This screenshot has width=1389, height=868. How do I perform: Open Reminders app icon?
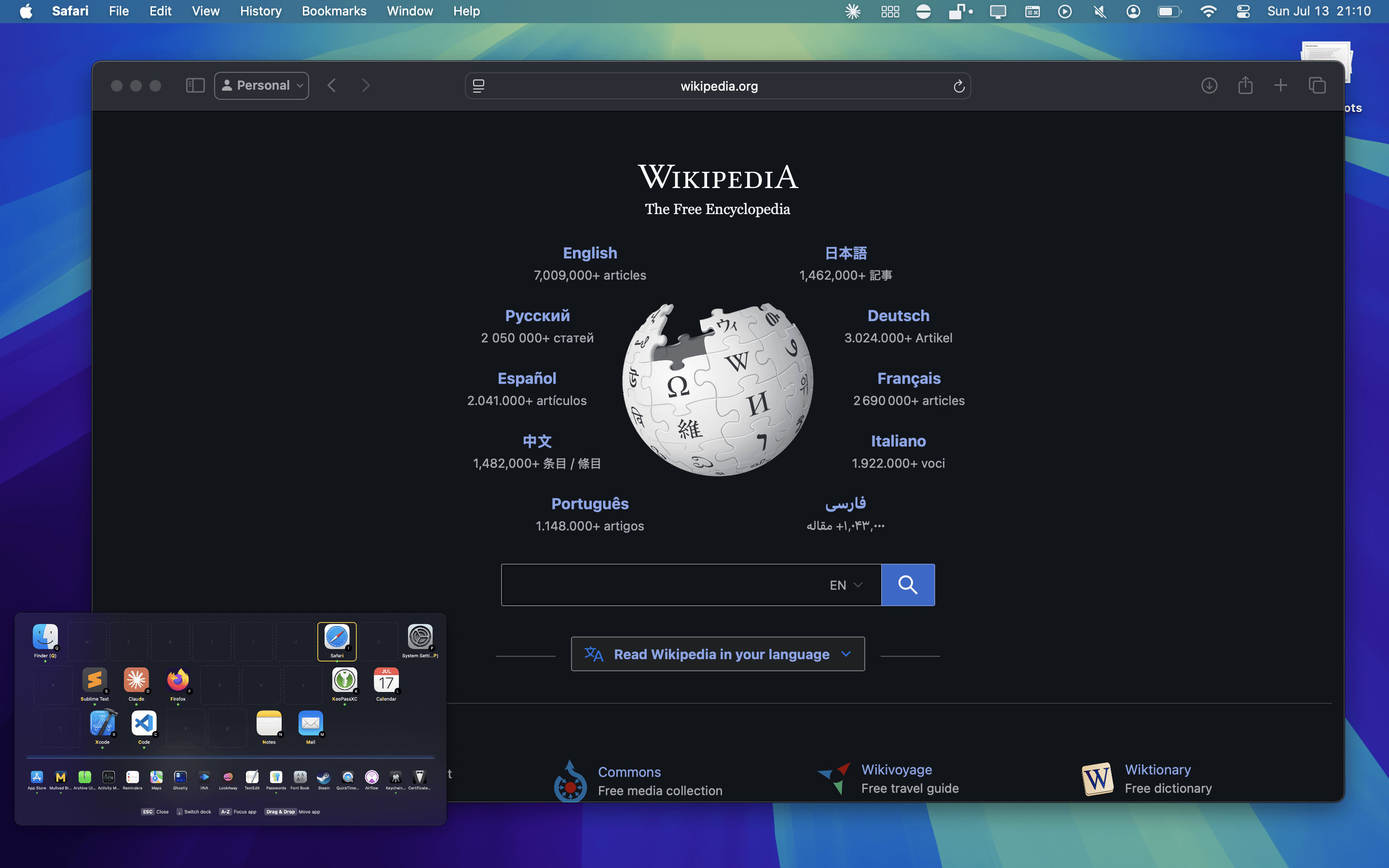(x=133, y=777)
